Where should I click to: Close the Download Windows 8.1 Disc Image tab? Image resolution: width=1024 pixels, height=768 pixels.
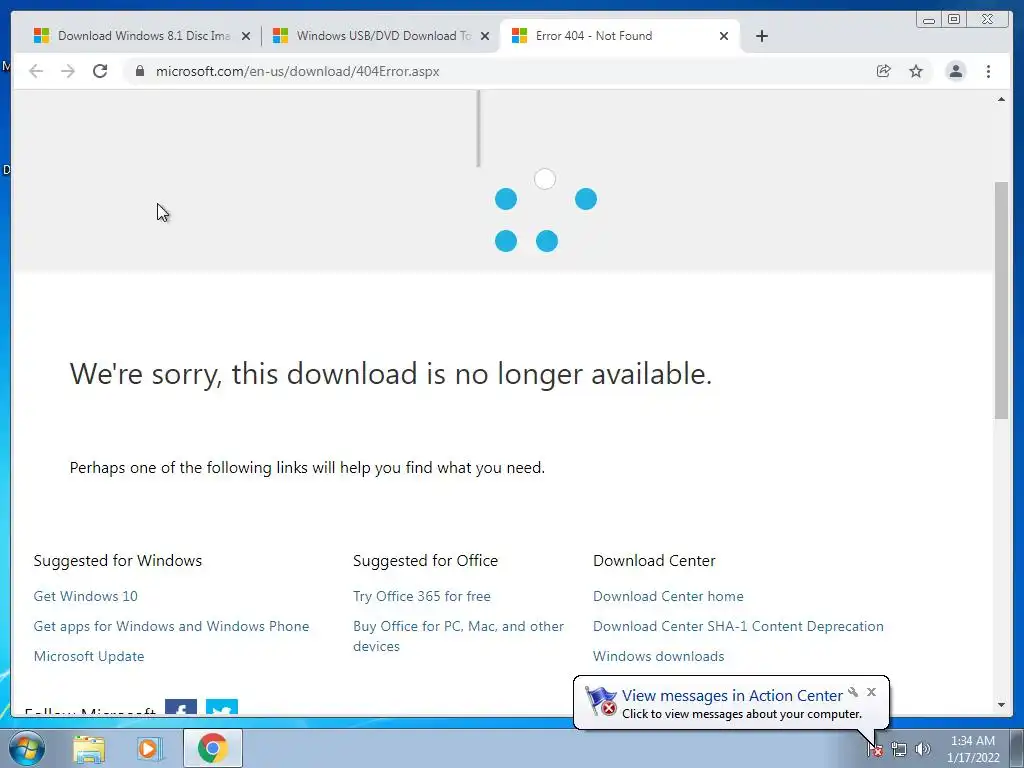tap(246, 36)
